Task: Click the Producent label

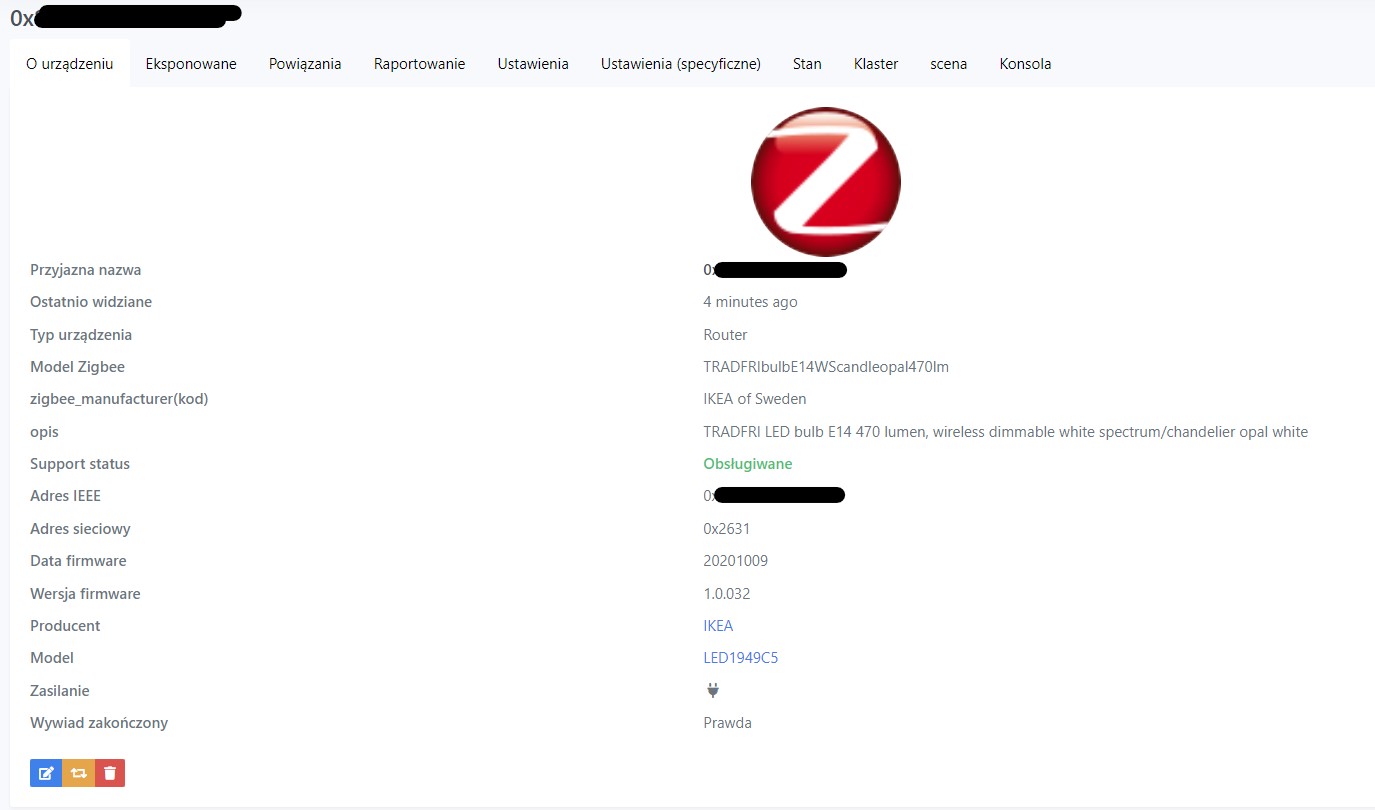Action: pos(66,626)
